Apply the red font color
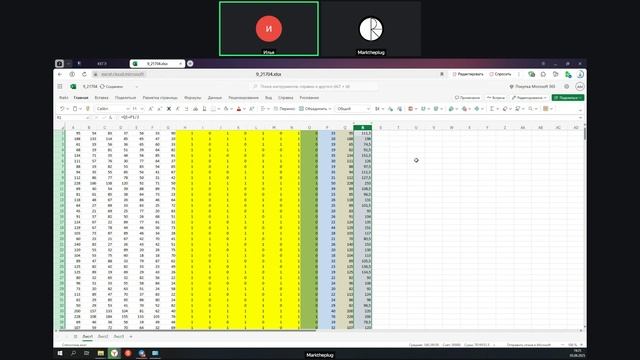Image resolution: width=640 pixels, height=360 pixels. click(x=239, y=109)
